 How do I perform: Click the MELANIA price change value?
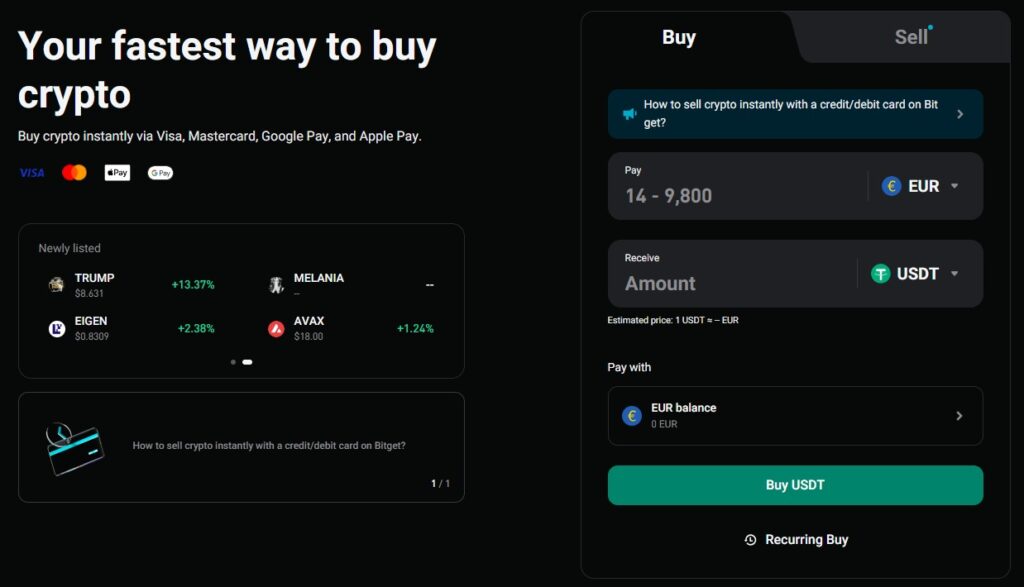click(x=427, y=283)
